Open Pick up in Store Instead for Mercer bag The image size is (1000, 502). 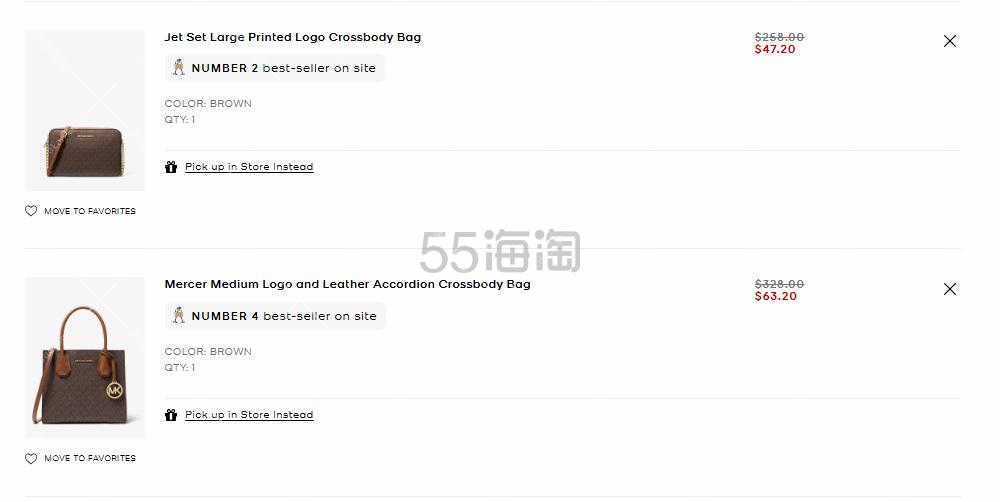pyautogui.click(x=249, y=415)
